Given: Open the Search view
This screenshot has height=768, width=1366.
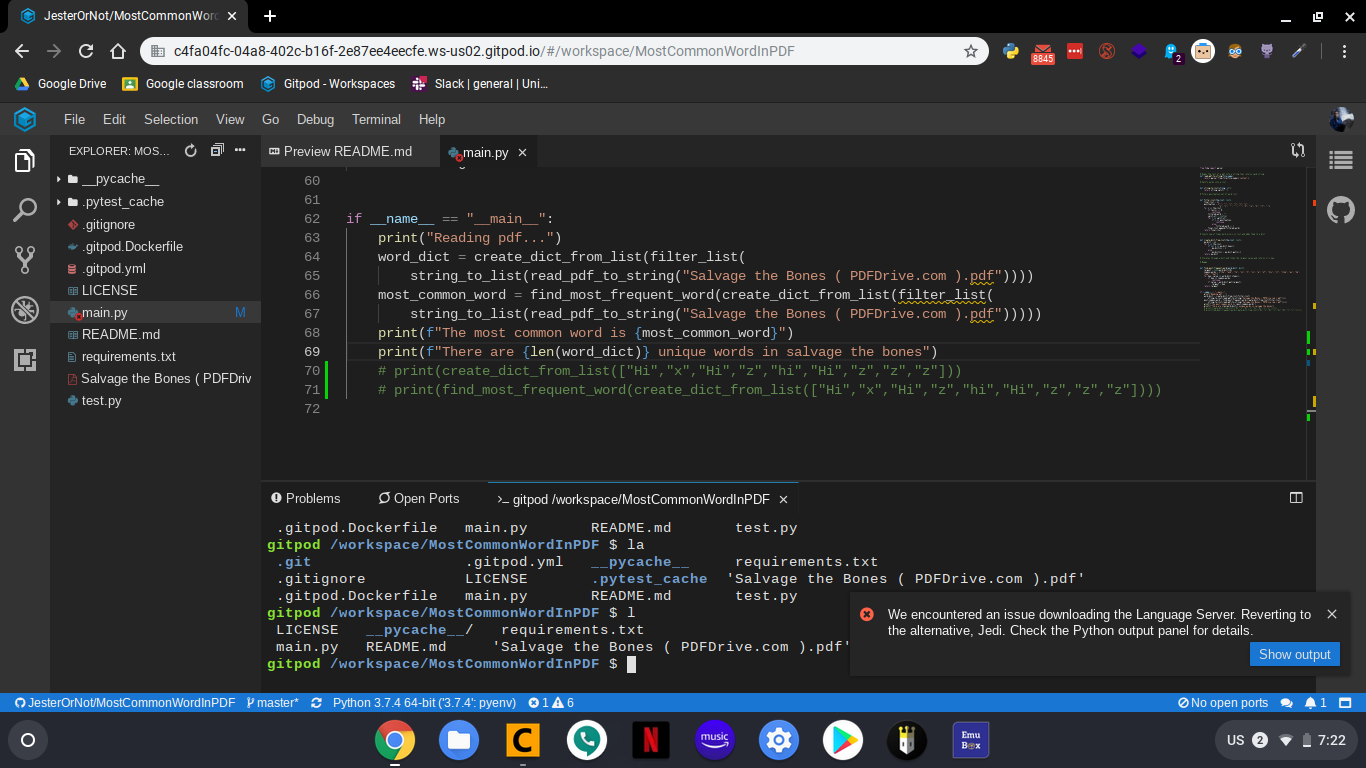Looking at the screenshot, I should (x=24, y=210).
